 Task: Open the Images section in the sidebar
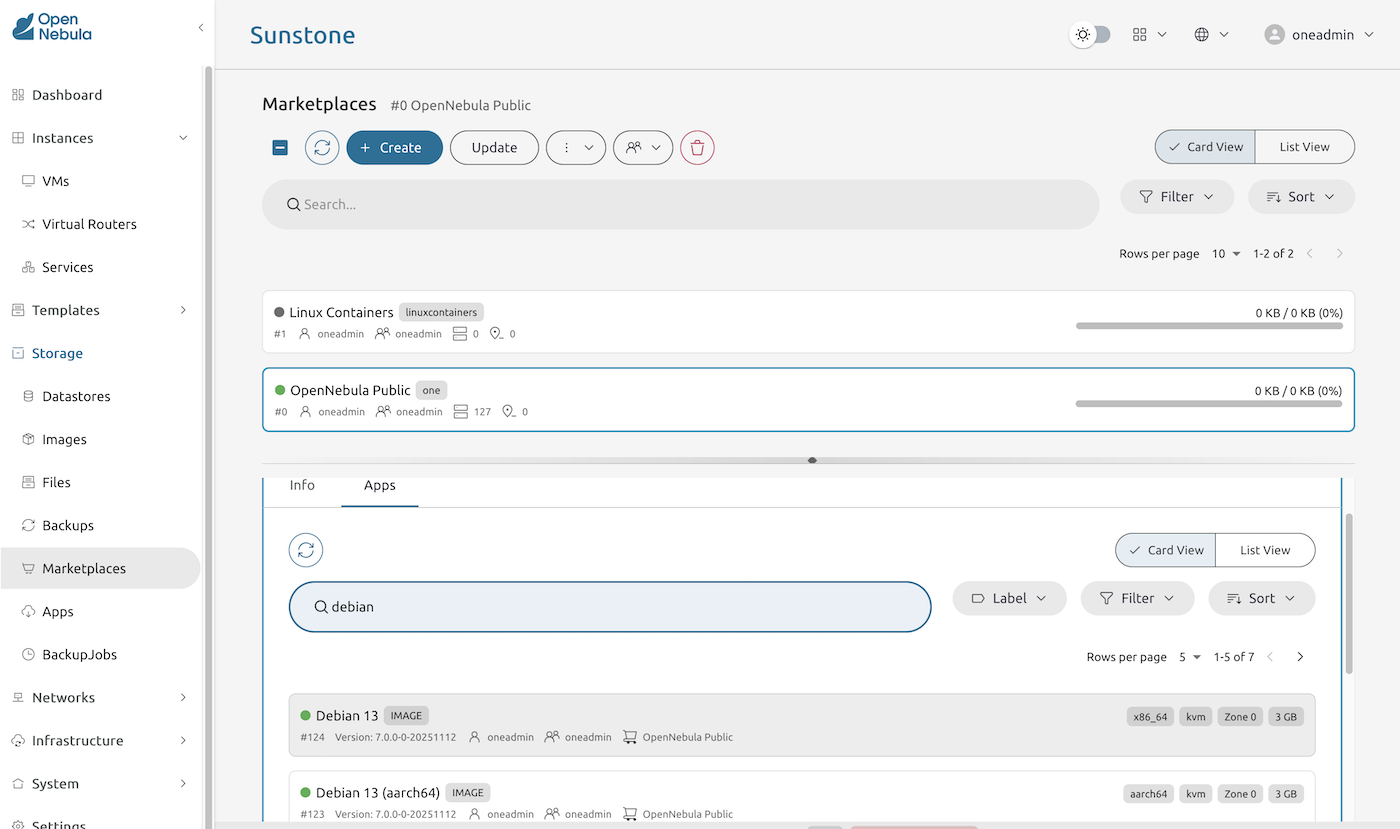[62, 439]
